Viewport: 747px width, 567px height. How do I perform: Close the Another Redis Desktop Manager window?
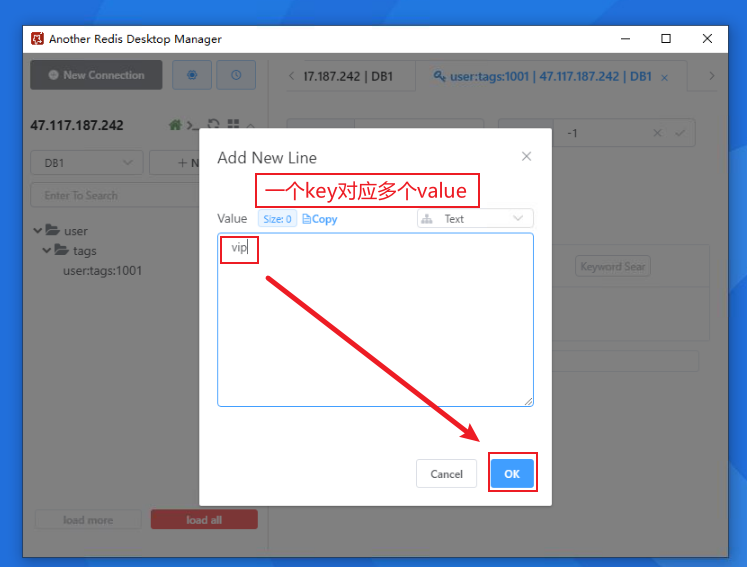point(707,39)
